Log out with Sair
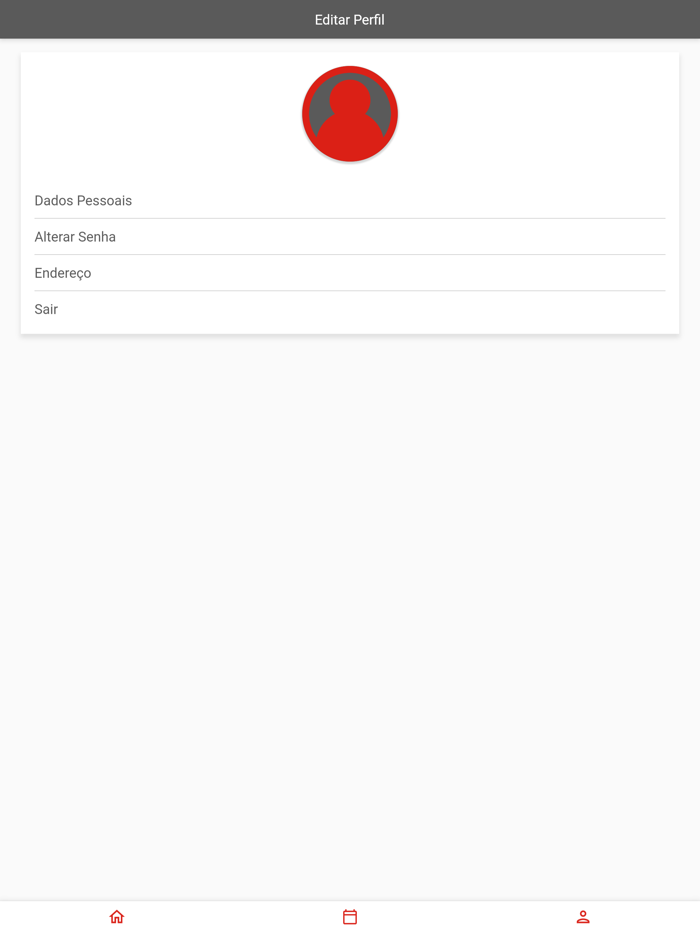Screen dimensions: 700x934 [350, 309]
